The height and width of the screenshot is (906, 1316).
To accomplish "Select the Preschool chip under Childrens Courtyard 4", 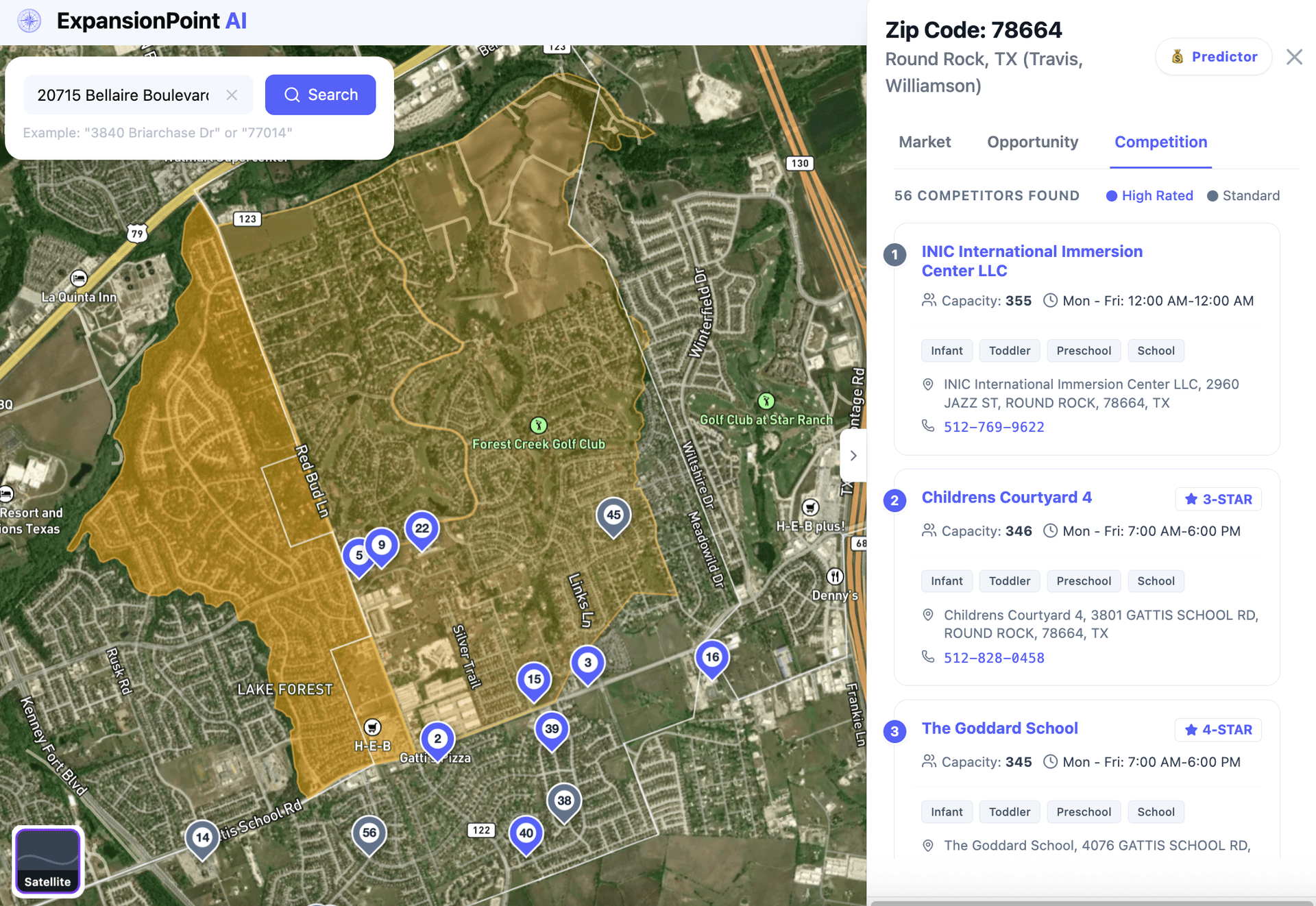I will tap(1084, 580).
